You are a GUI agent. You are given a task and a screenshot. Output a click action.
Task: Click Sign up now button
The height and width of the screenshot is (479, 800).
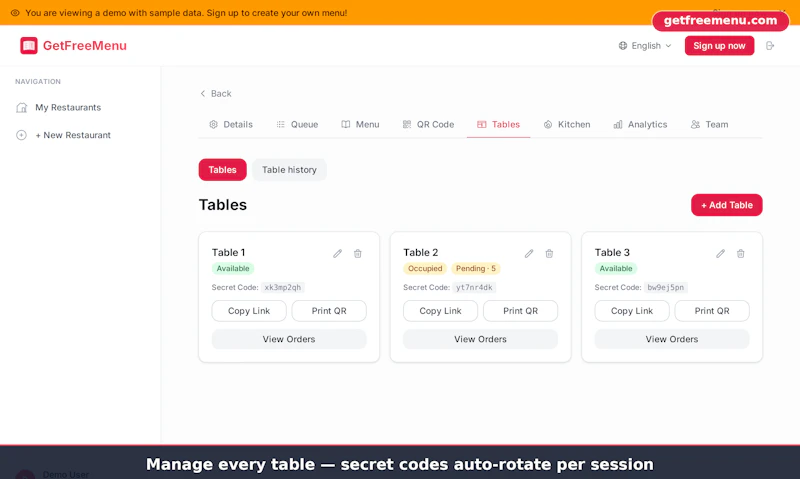[x=719, y=46]
